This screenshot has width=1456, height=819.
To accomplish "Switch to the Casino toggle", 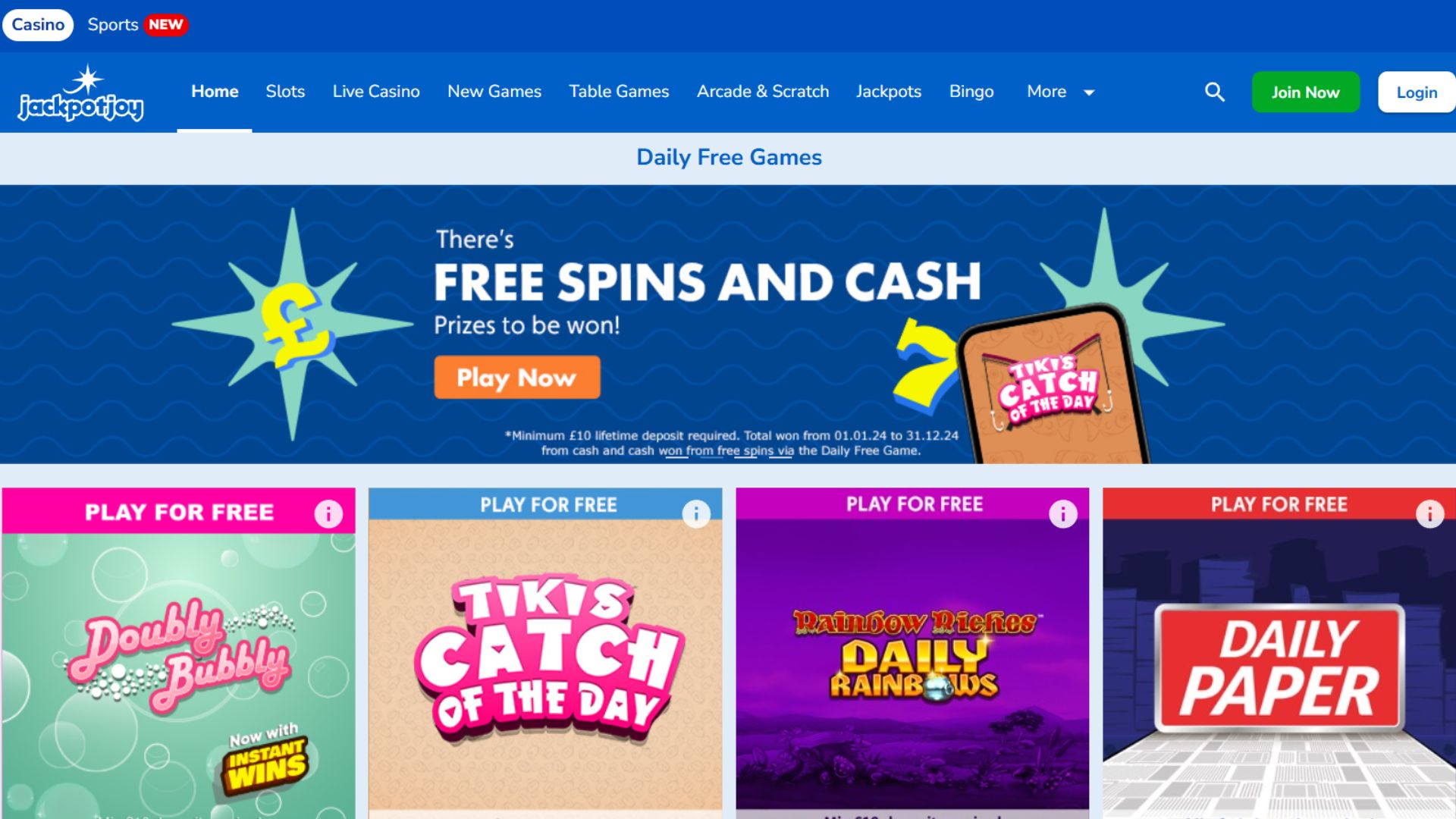I will pyautogui.click(x=38, y=24).
